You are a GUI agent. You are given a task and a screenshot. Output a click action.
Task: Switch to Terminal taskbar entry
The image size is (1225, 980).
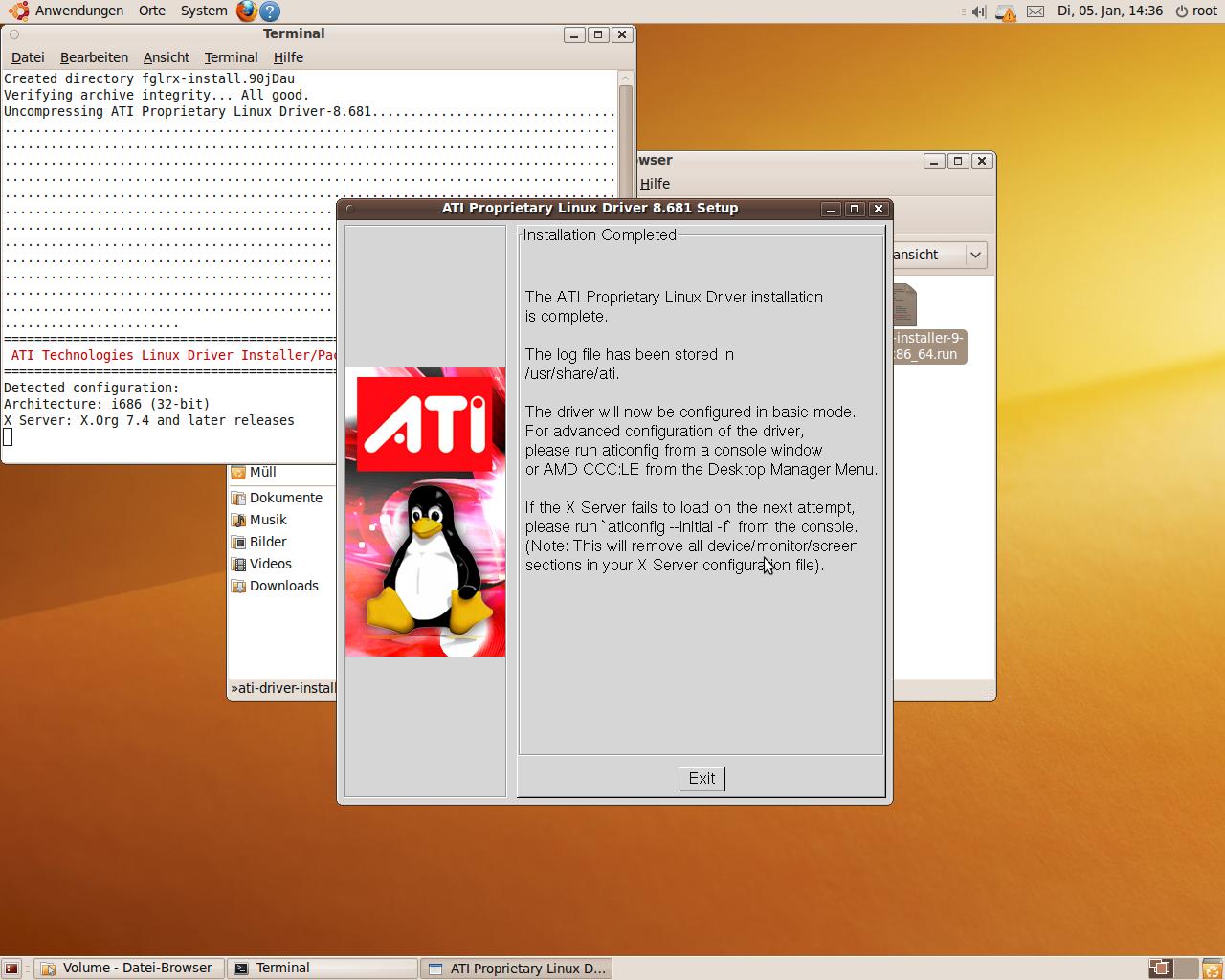[x=322, y=969]
